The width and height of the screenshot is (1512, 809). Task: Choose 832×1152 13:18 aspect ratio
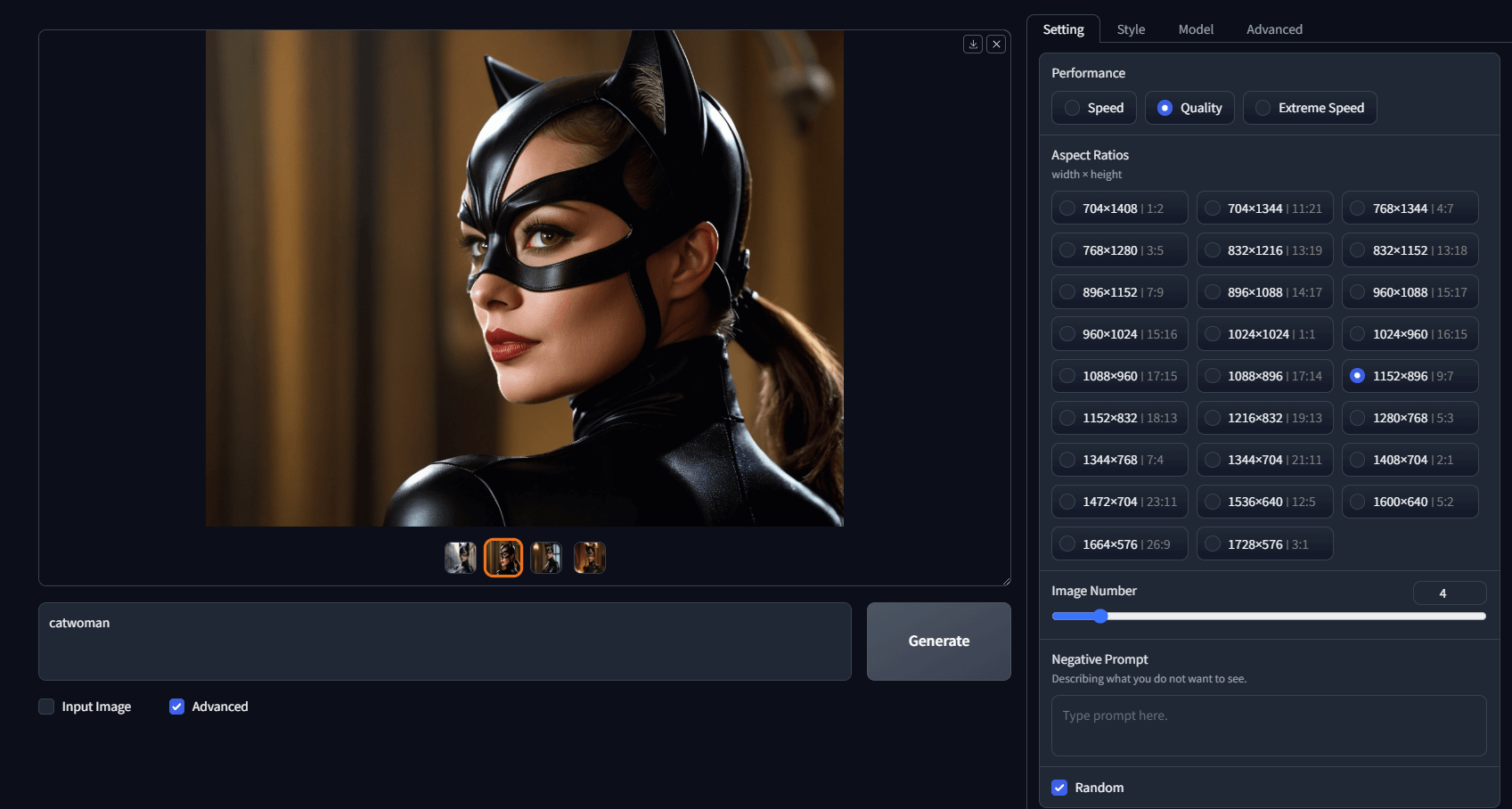[1410, 250]
